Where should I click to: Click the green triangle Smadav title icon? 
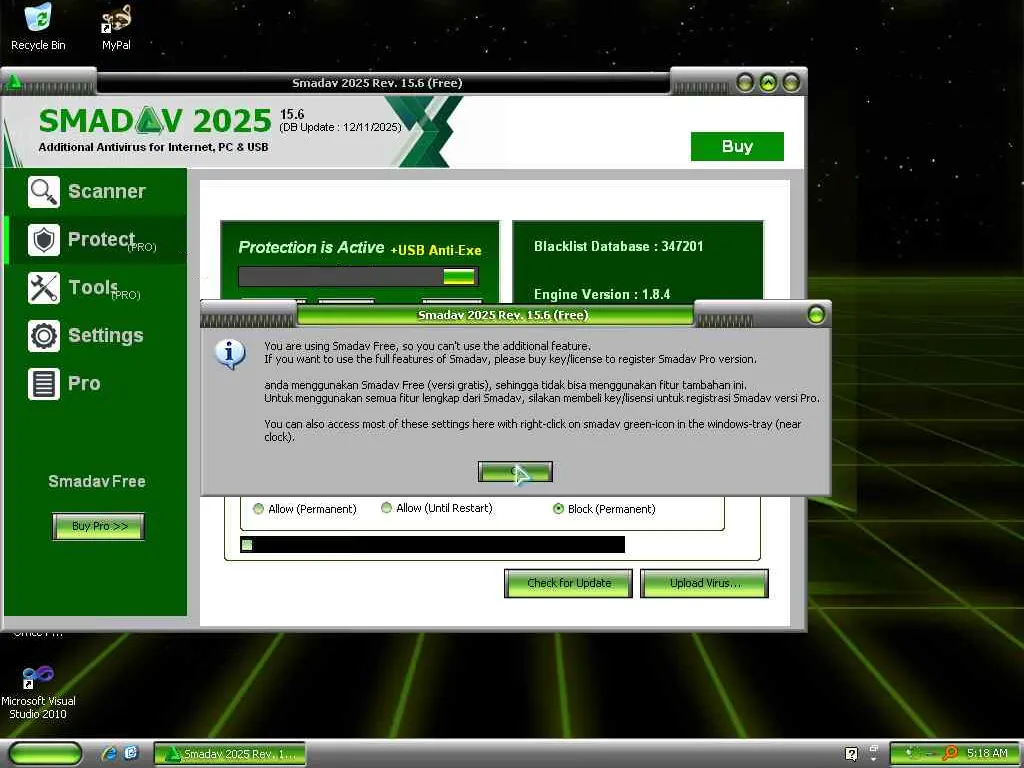[14, 82]
